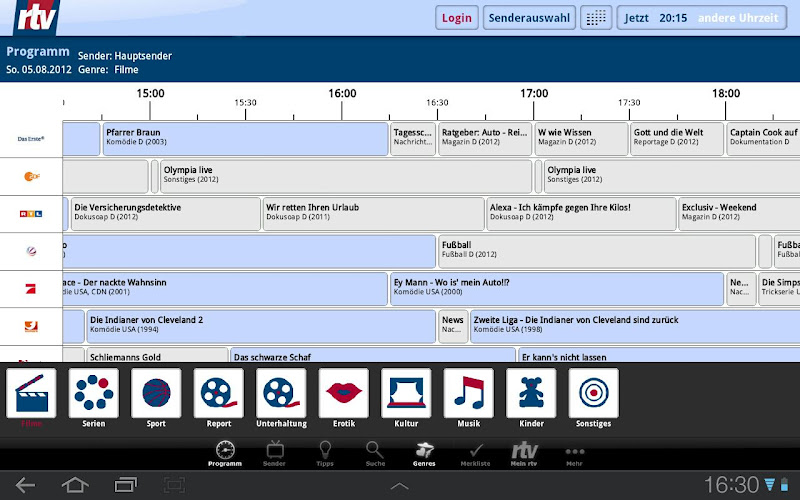Open the Tipps tab
The height and width of the screenshot is (500, 800).
[325, 454]
